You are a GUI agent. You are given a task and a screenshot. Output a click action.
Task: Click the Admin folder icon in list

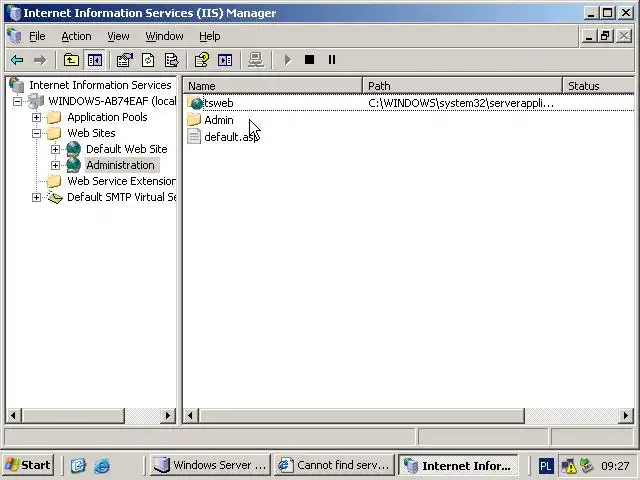(194, 120)
